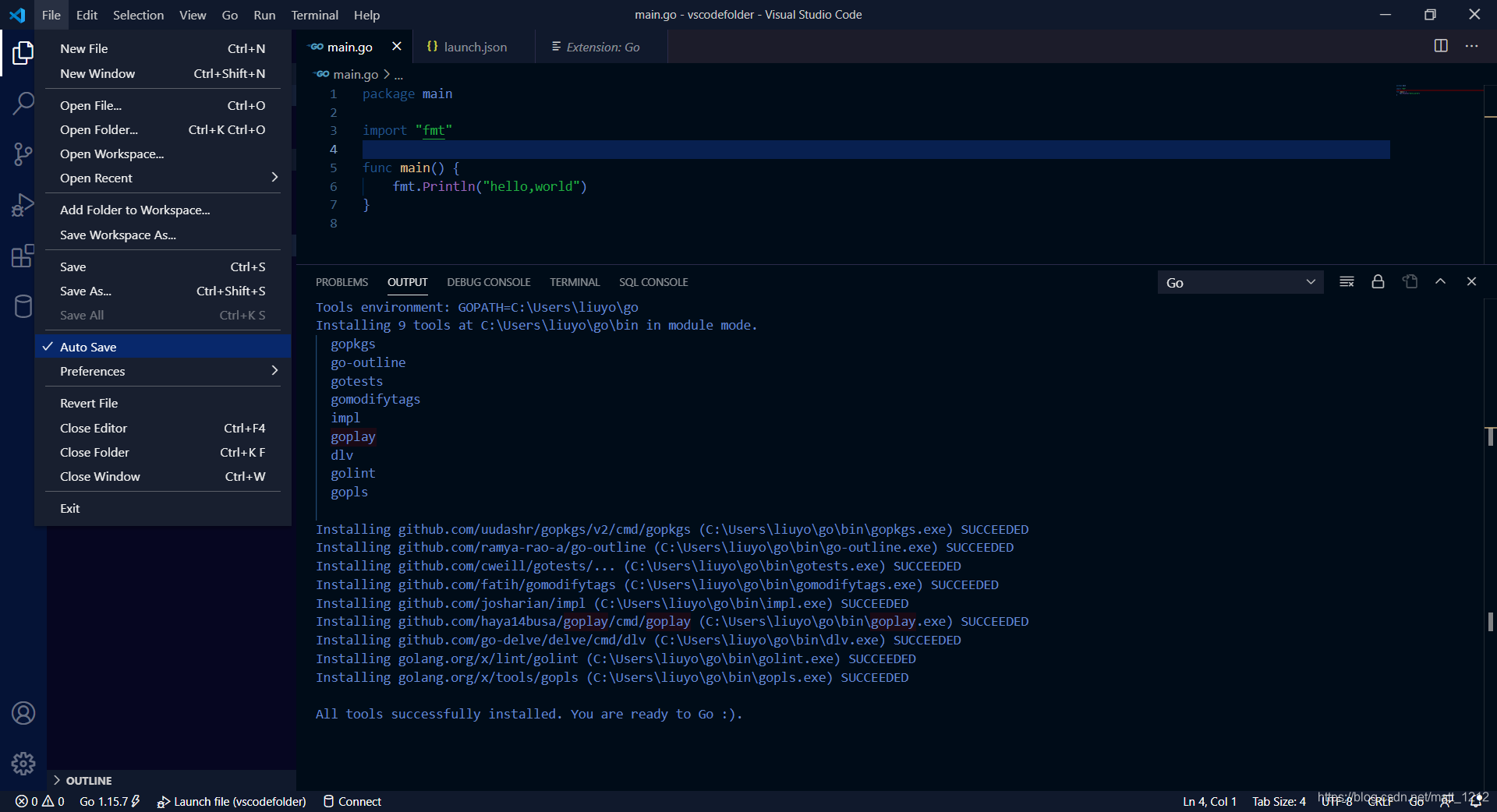The height and width of the screenshot is (812, 1497).
Task: Open the SQL database view icon
Action: click(x=23, y=306)
